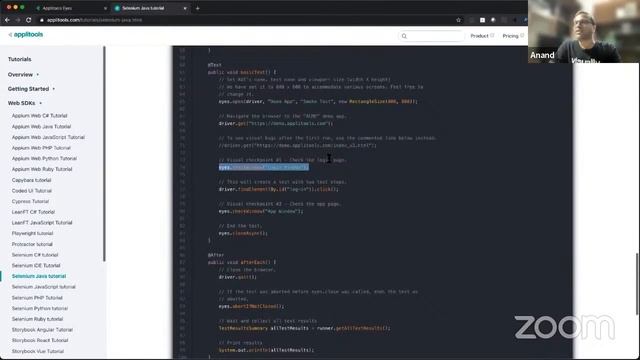Viewport: 640px width, 360px height.
Task: Open Selenium JavaScript tutorial
Action: point(44,287)
